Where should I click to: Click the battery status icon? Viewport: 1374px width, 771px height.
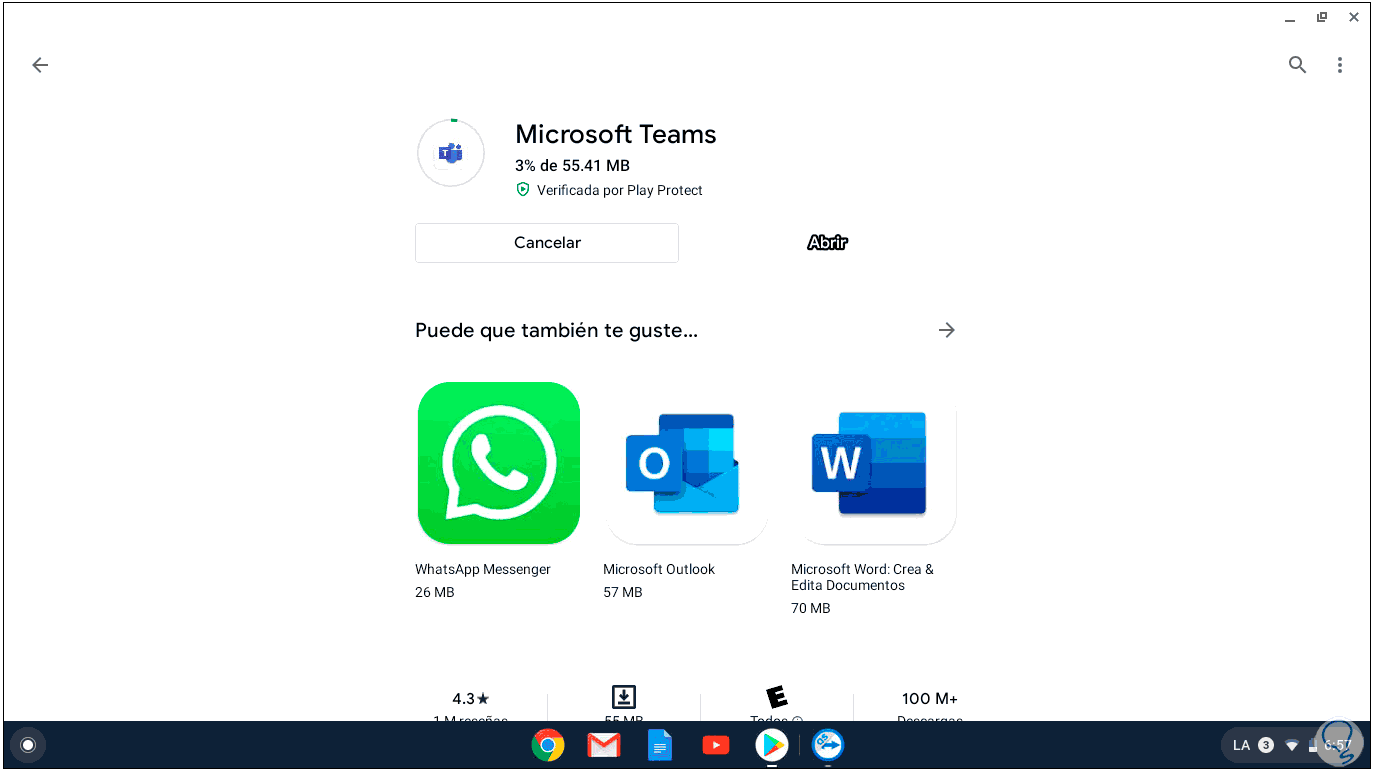tap(1313, 745)
